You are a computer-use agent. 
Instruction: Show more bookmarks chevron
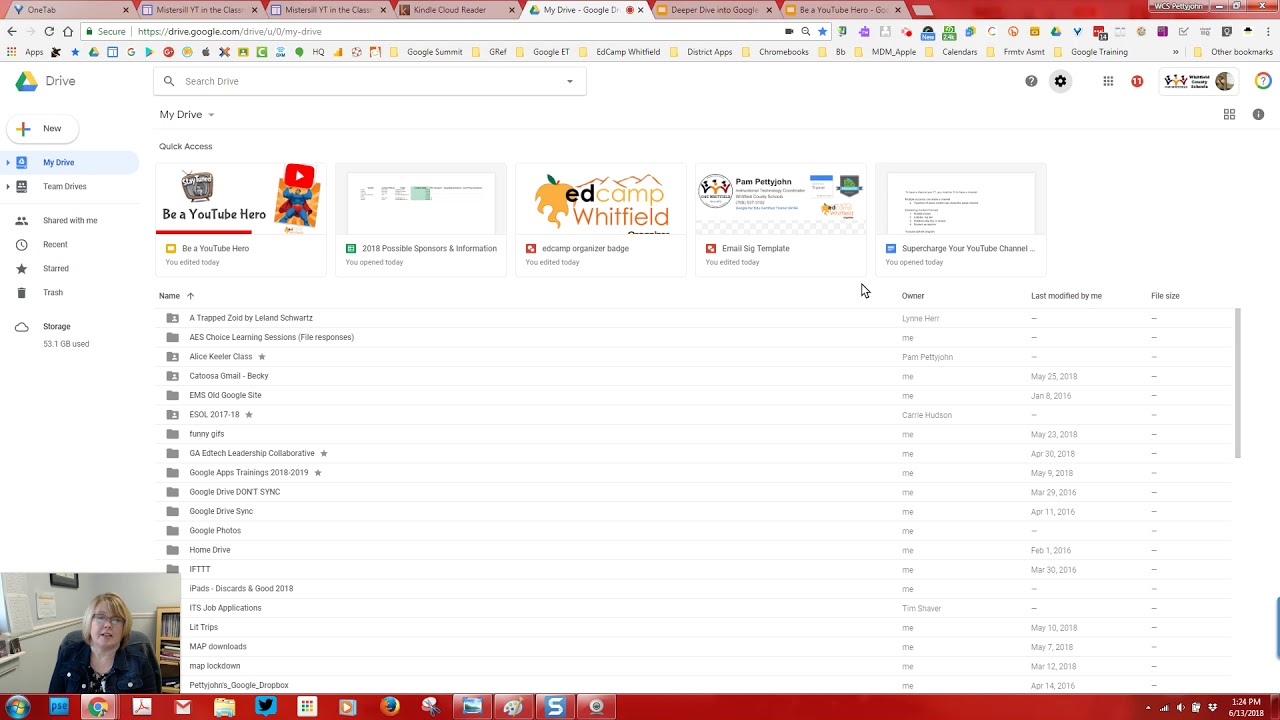(1176, 52)
